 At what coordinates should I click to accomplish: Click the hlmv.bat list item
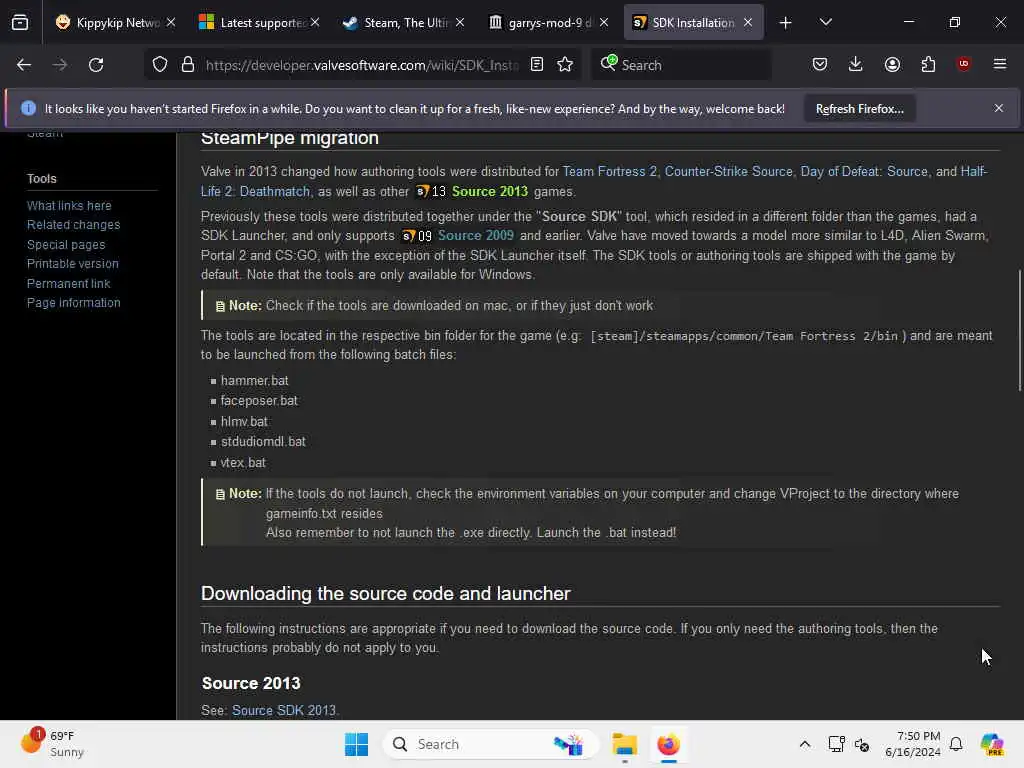tap(244, 422)
